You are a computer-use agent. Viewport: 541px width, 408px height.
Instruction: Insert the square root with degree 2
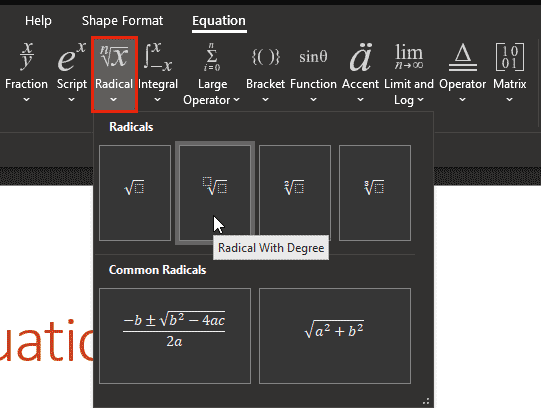(x=295, y=193)
